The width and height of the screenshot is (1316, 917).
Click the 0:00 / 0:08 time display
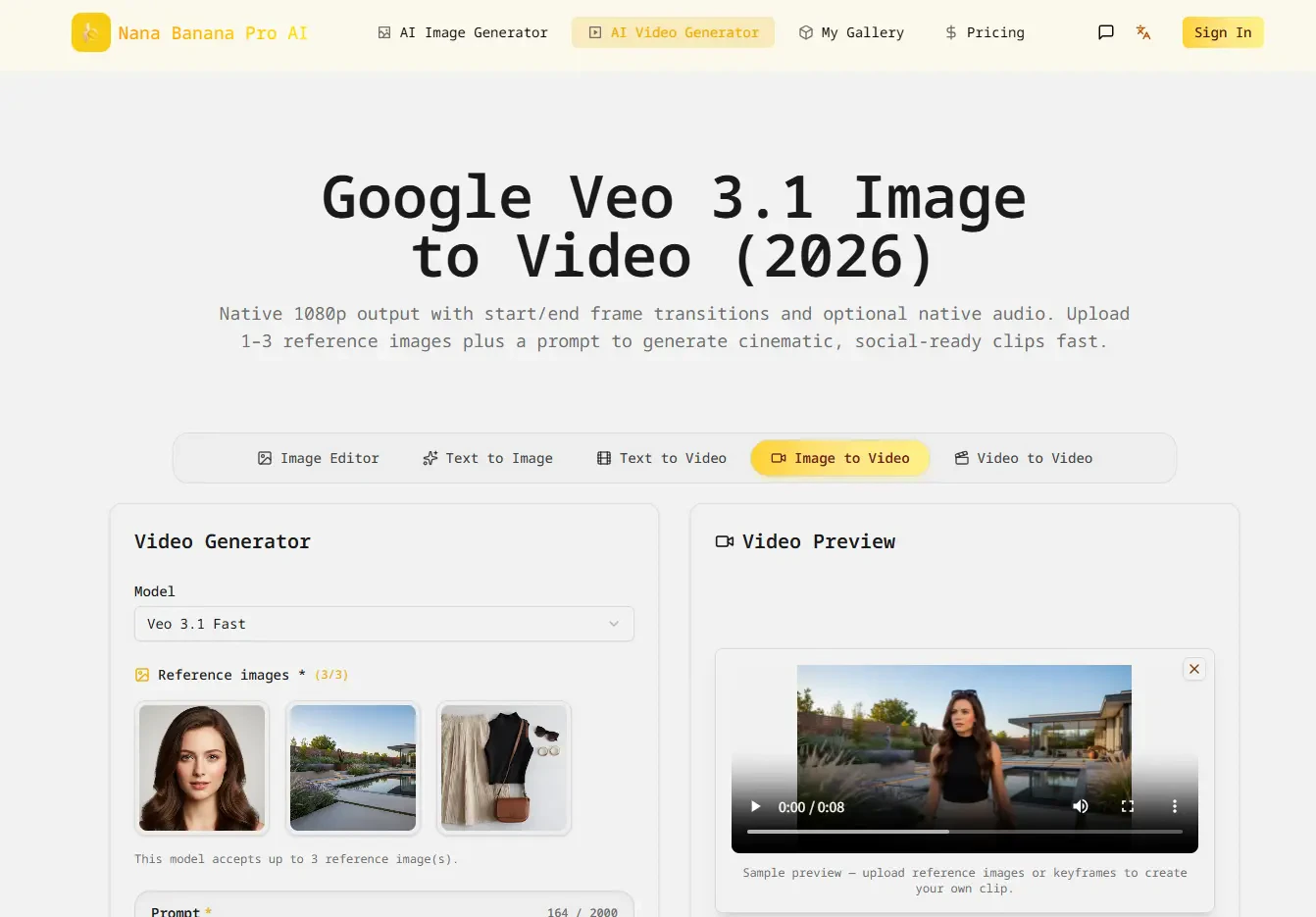(x=811, y=807)
